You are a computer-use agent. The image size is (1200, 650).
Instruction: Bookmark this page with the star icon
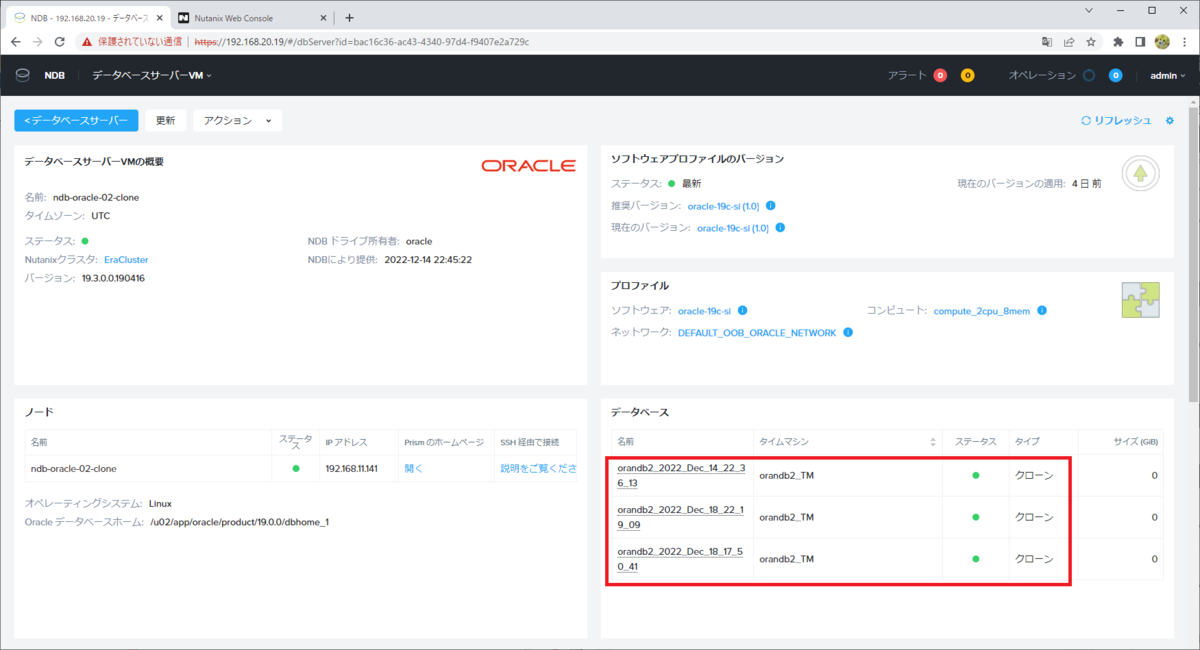point(1091,42)
